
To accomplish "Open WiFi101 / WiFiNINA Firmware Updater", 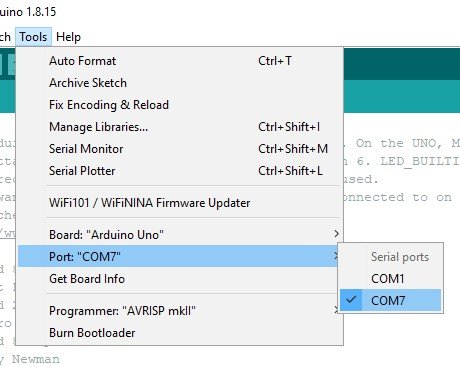I will [180, 203].
